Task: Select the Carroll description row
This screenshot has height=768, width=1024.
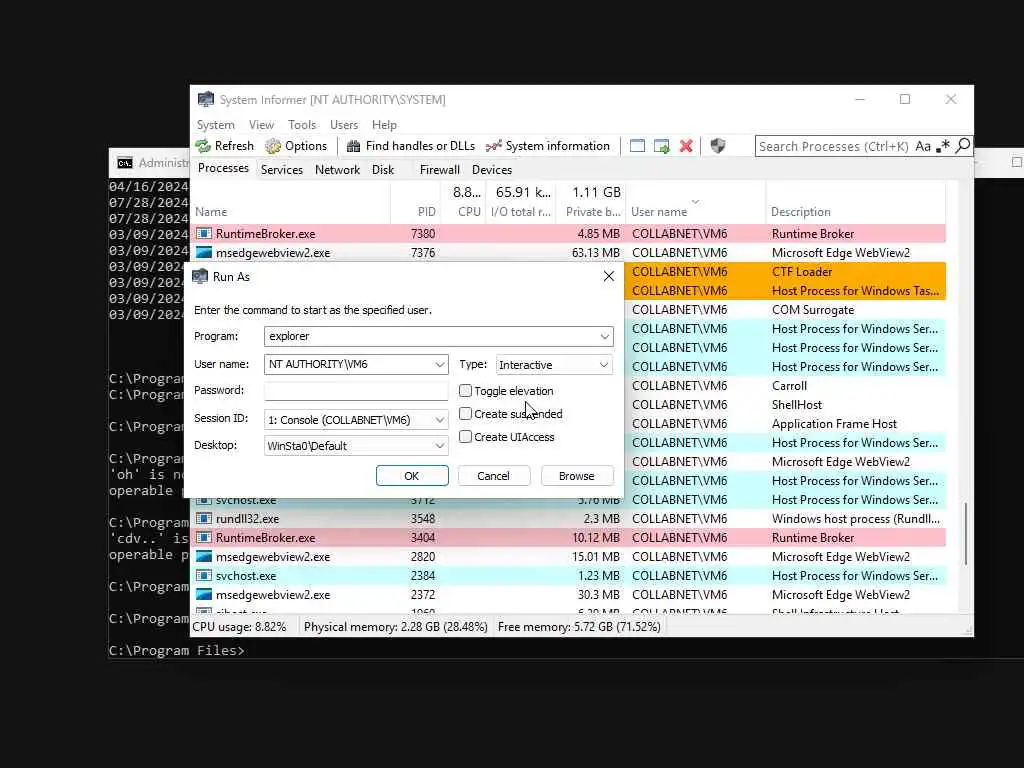Action: [785, 386]
